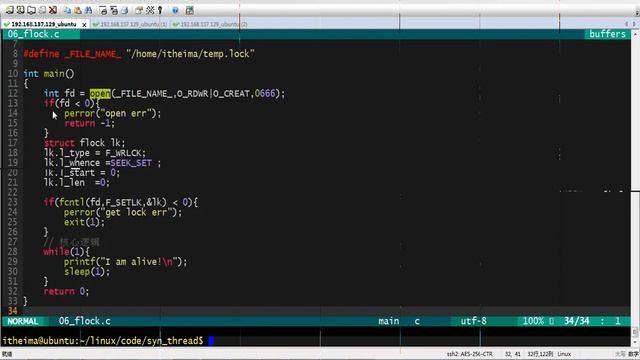
Task: Click the "/home/itheima/temp.lock" string
Action: click(x=190, y=54)
